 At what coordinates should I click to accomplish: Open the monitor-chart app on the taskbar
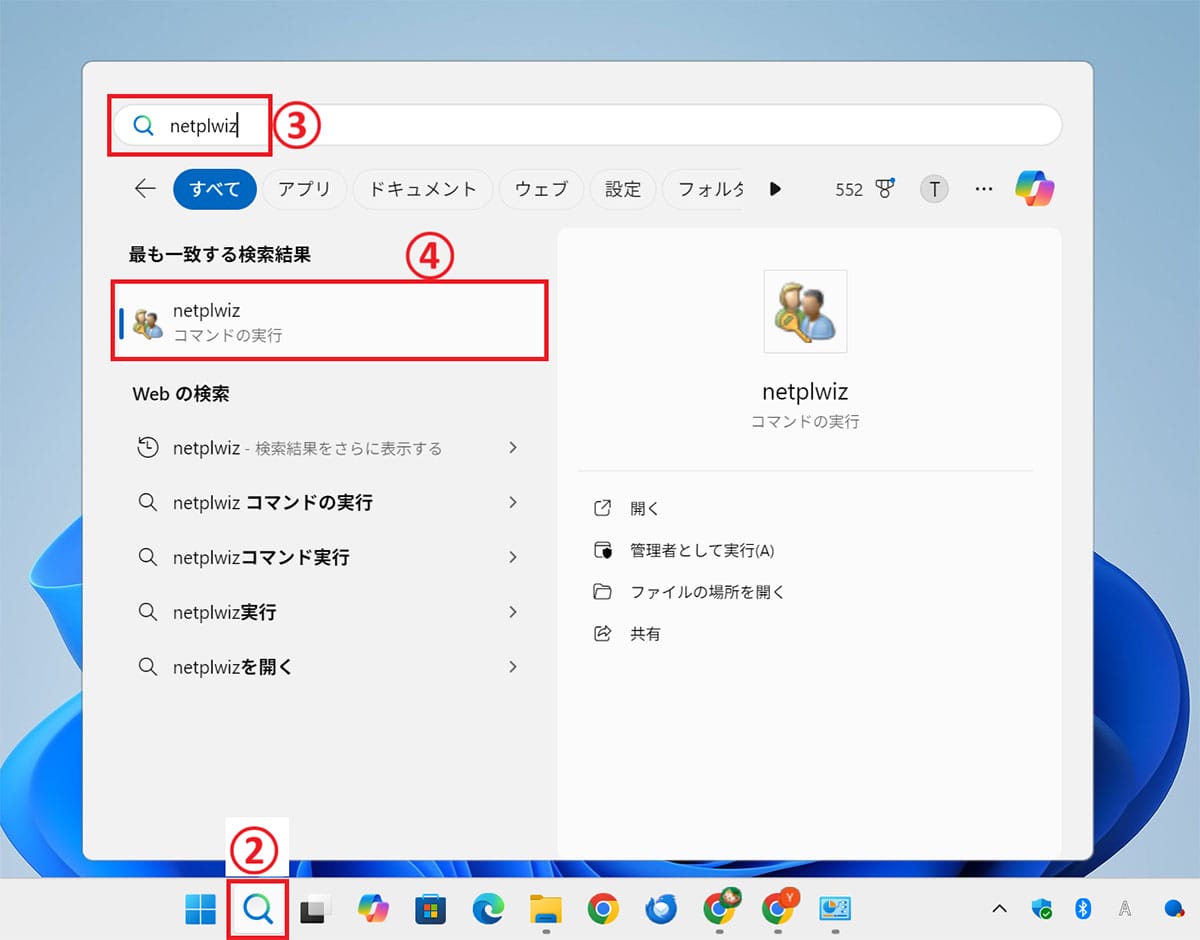click(x=834, y=908)
